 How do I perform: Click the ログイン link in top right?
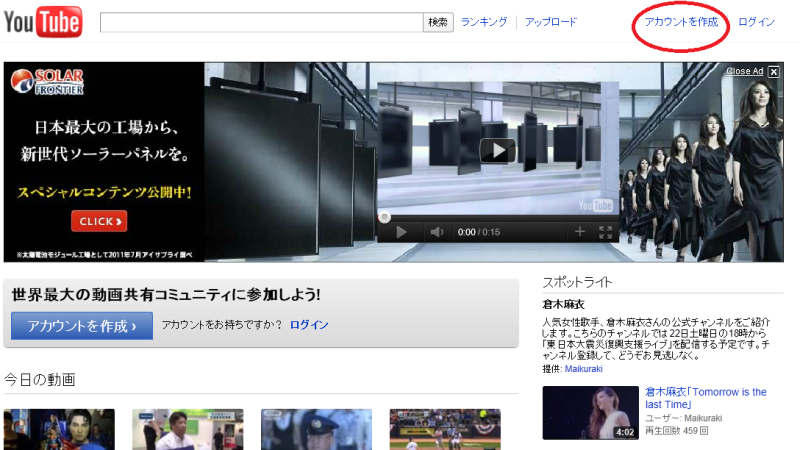(x=756, y=22)
